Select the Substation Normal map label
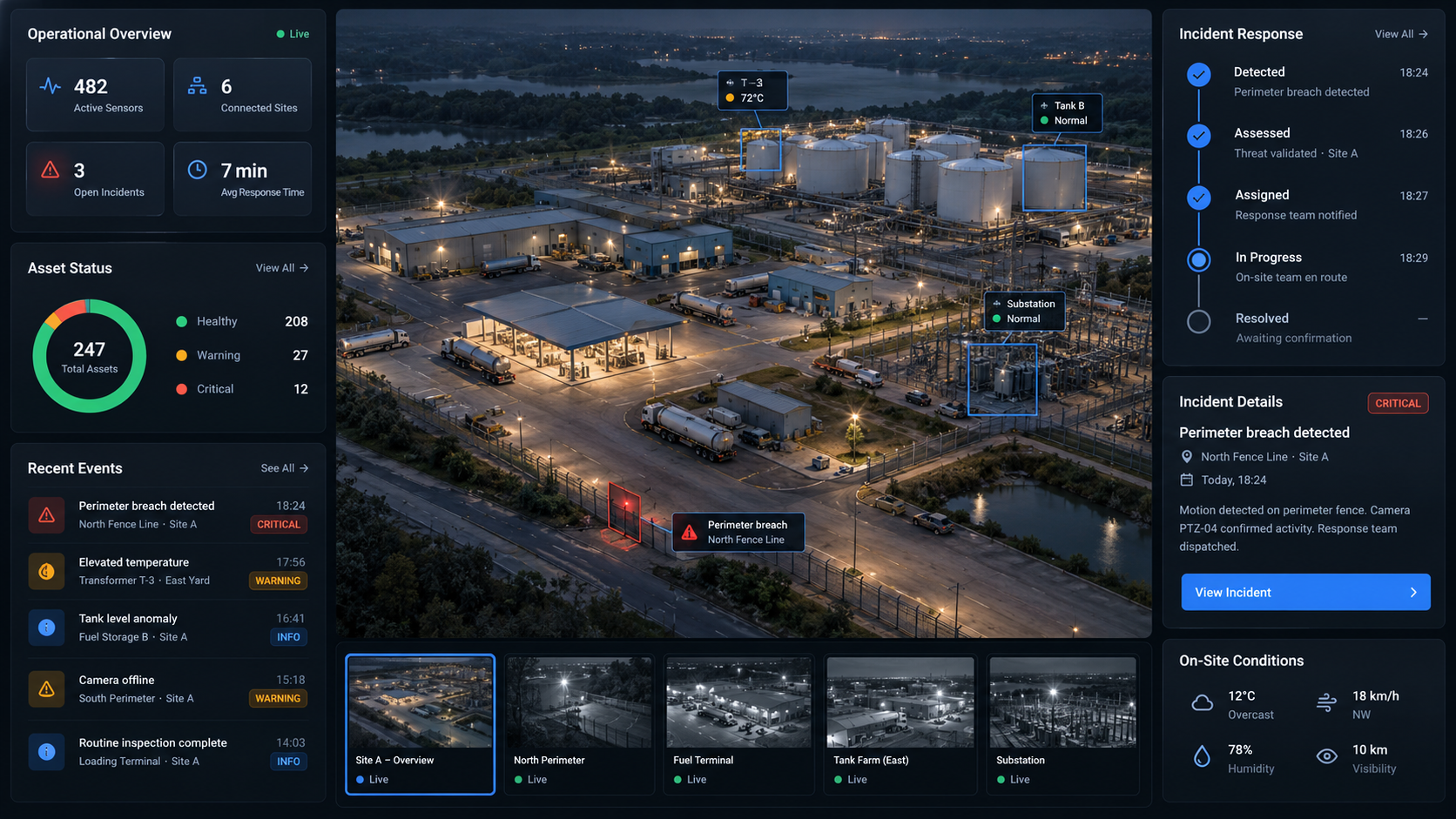 [1024, 311]
